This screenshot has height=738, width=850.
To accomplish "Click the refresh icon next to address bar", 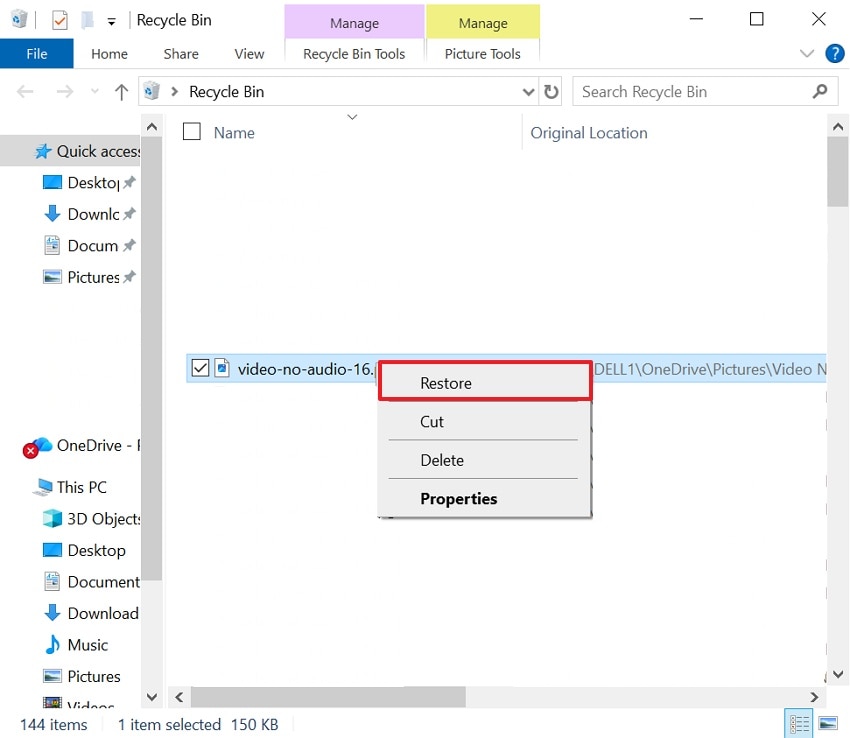I will [551, 91].
